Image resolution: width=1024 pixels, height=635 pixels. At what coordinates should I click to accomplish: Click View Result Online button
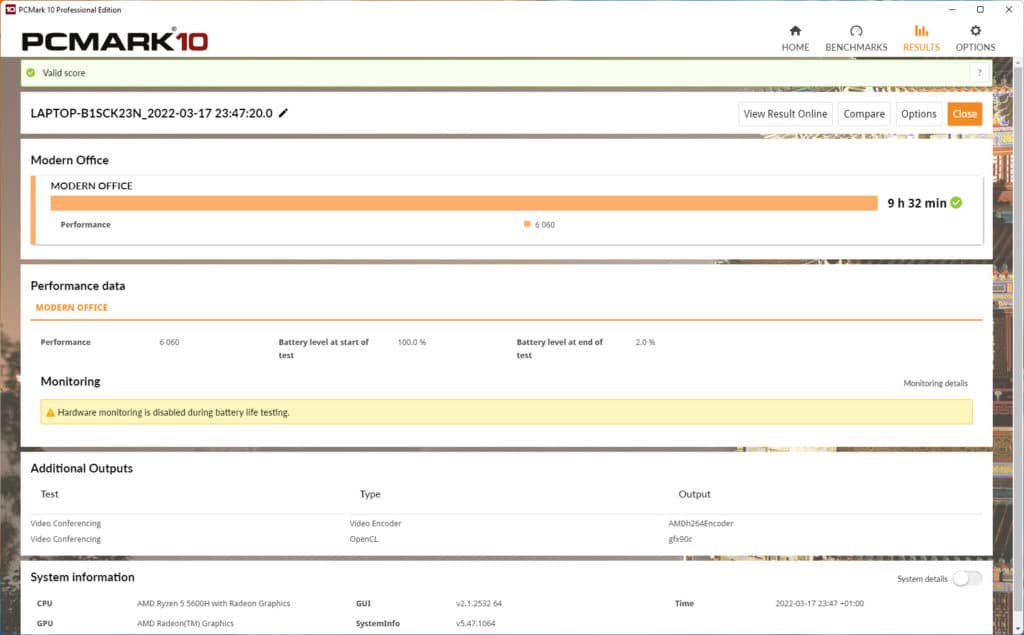click(785, 114)
